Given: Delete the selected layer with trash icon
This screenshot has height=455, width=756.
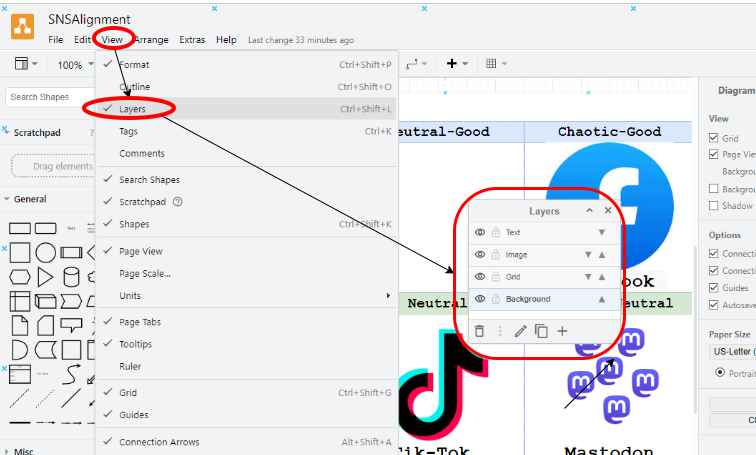Looking at the screenshot, I should 479,331.
